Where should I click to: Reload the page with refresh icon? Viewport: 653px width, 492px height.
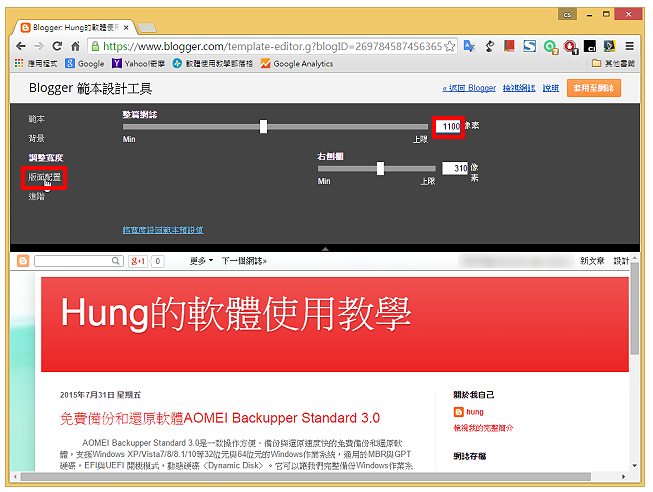[x=57, y=46]
